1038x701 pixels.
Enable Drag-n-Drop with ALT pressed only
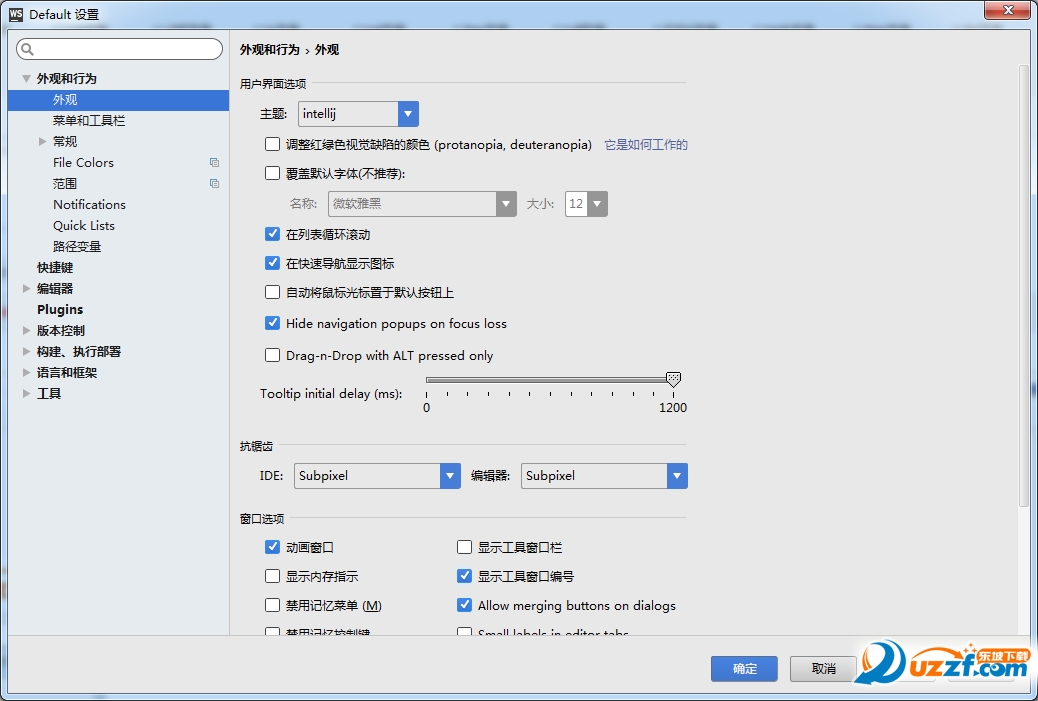(x=272, y=354)
